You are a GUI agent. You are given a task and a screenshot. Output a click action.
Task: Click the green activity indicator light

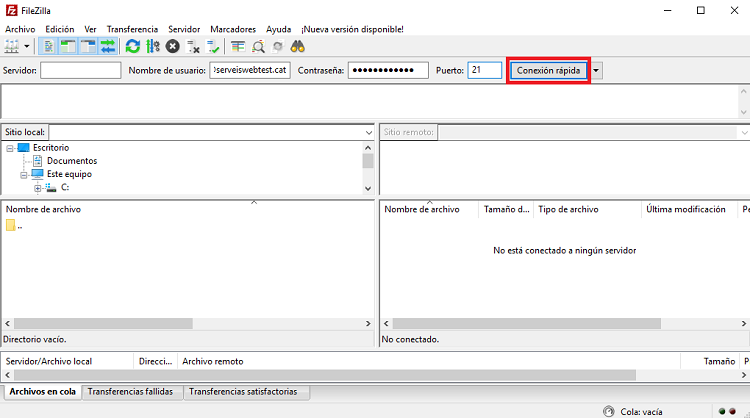click(x=722, y=411)
